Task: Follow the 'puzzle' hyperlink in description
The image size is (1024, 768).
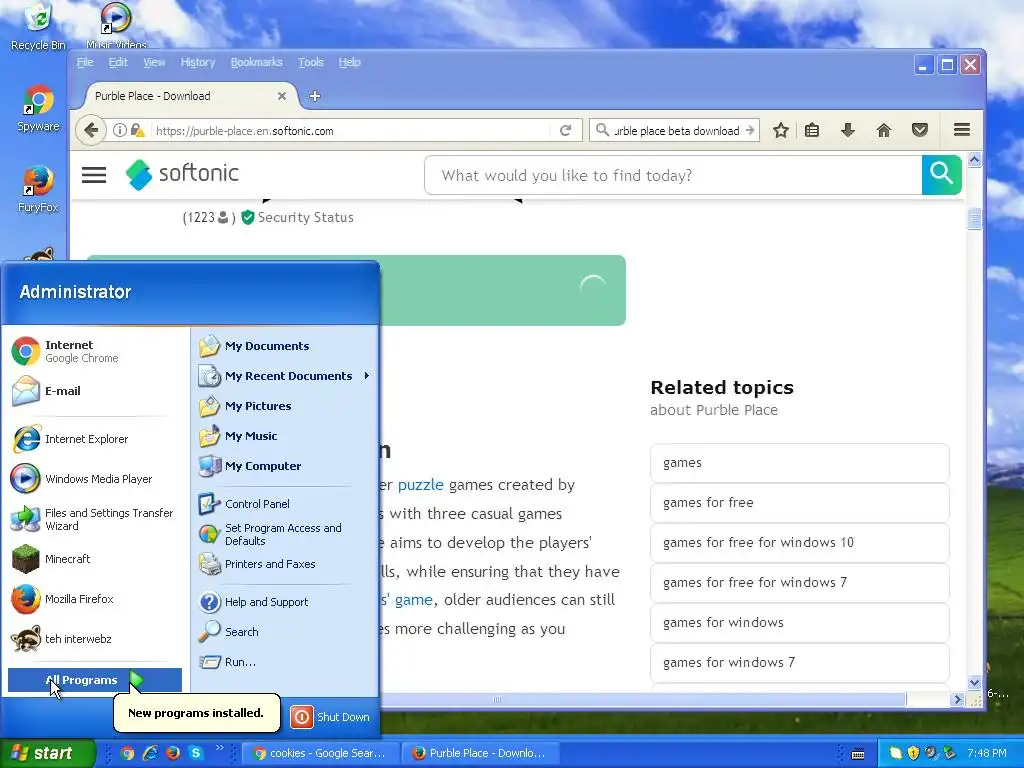Action: coord(421,485)
